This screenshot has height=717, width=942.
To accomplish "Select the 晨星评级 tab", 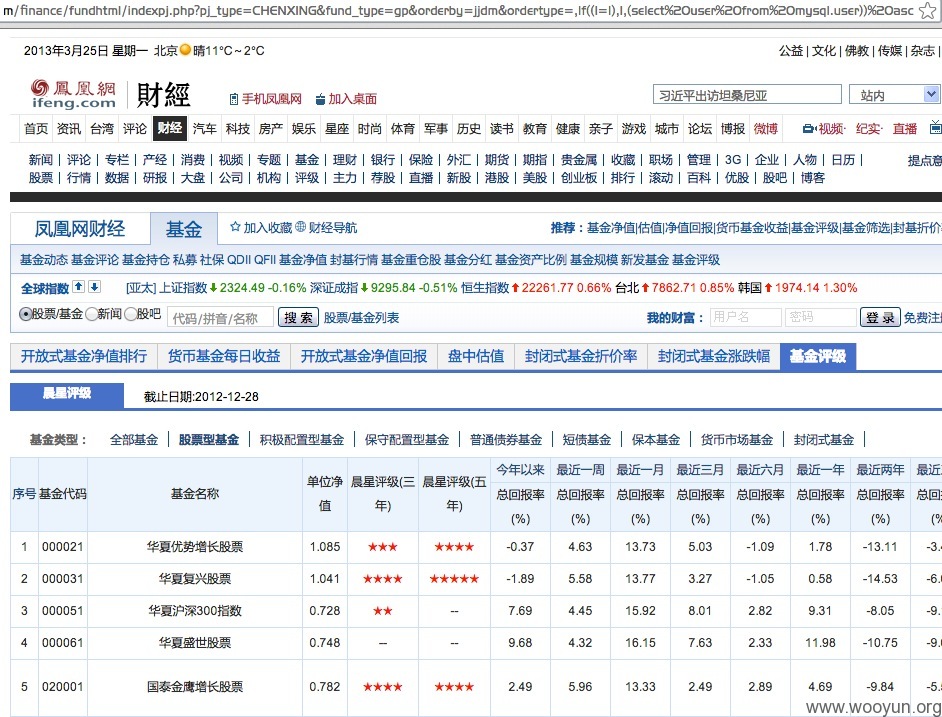I will [x=67, y=395].
